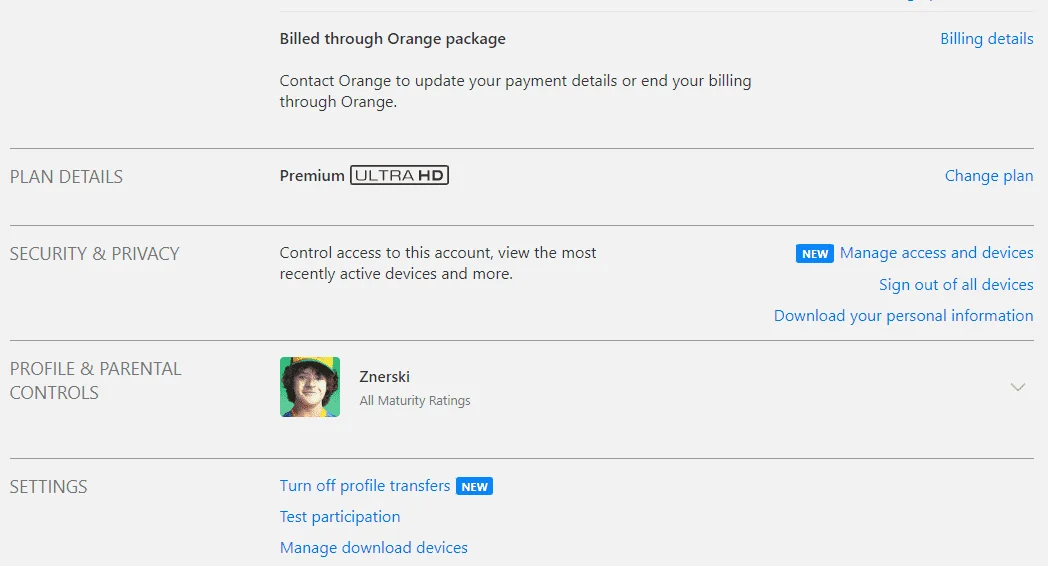This screenshot has height=566, width=1048.
Task: Click the Premium plan name text
Action: pos(311,176)
